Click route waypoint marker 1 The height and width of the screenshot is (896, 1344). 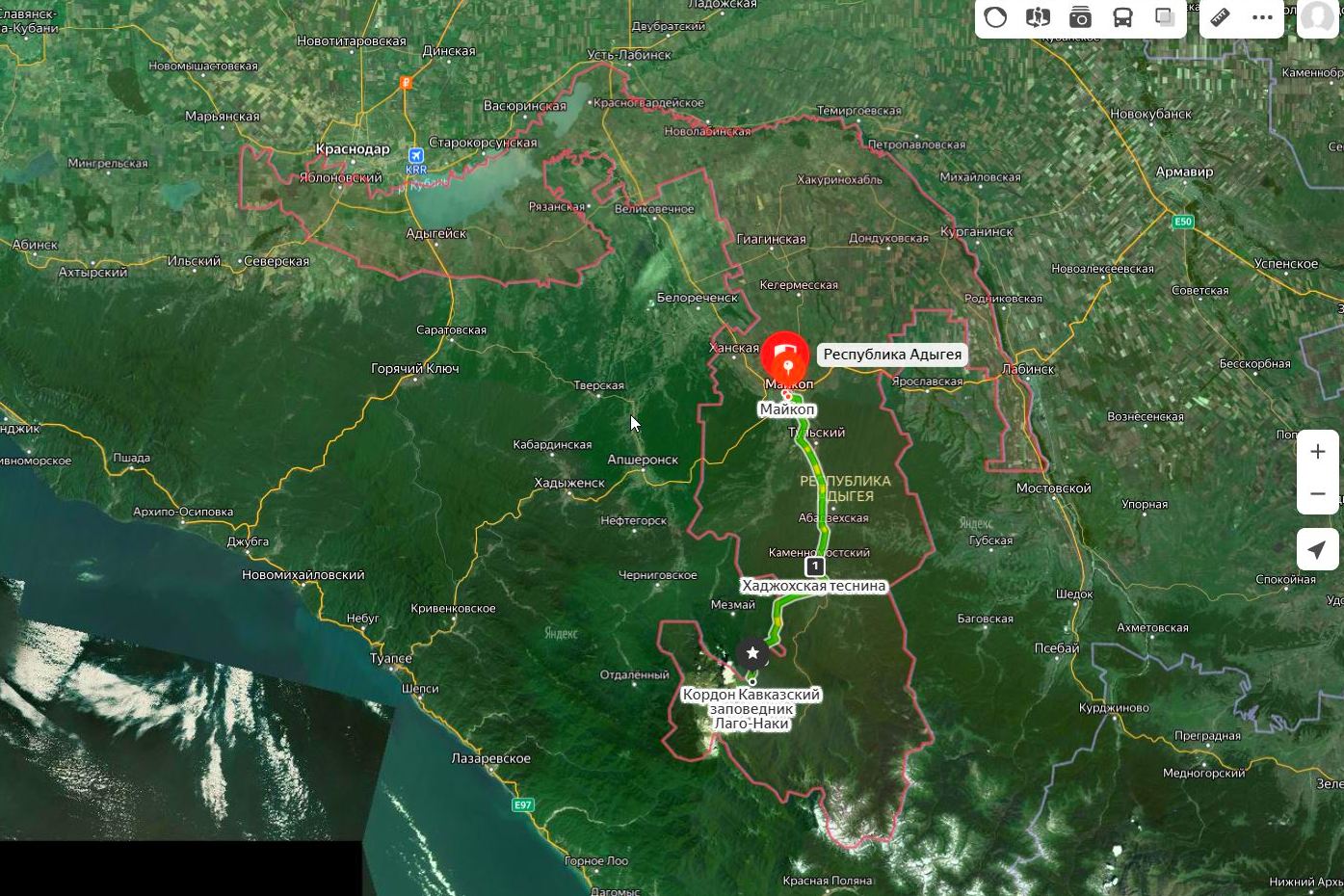click(x=814, y=566)
